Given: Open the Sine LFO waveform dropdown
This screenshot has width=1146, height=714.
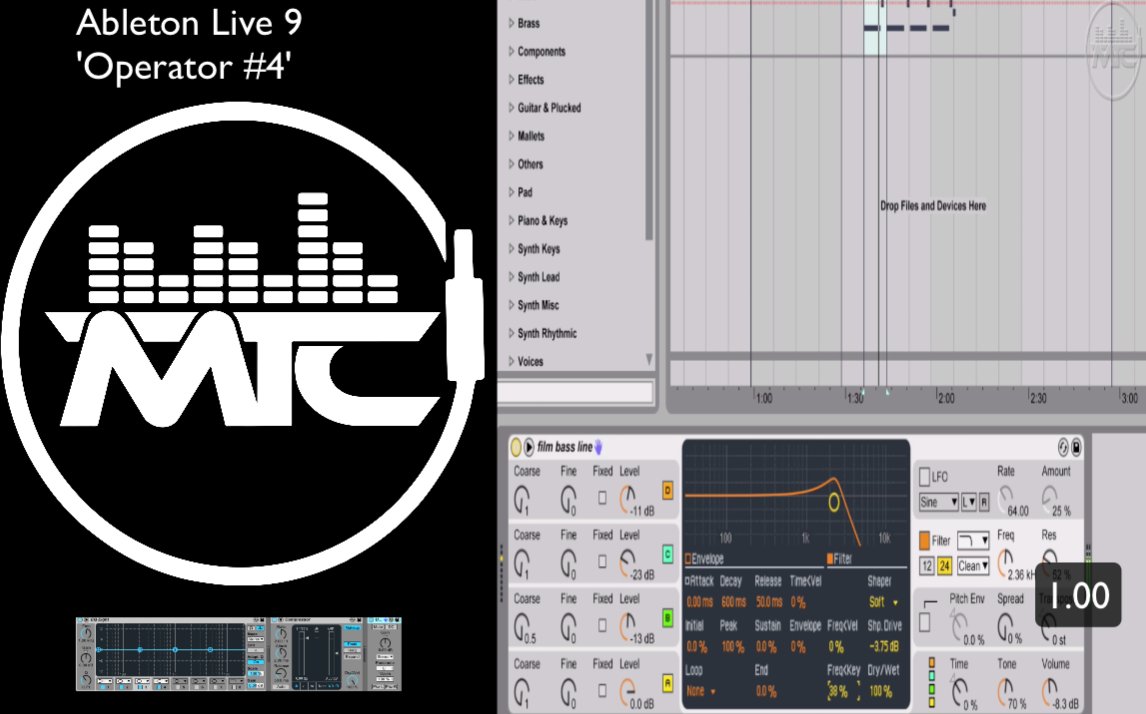Looking at the screenshot, I should click(938, 502).
